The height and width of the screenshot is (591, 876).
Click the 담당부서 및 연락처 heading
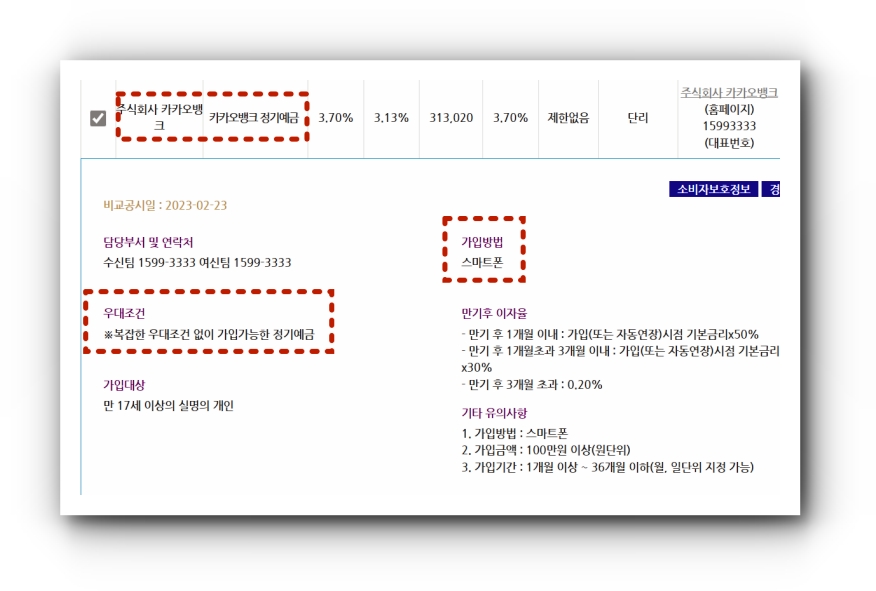coord(148,242)
